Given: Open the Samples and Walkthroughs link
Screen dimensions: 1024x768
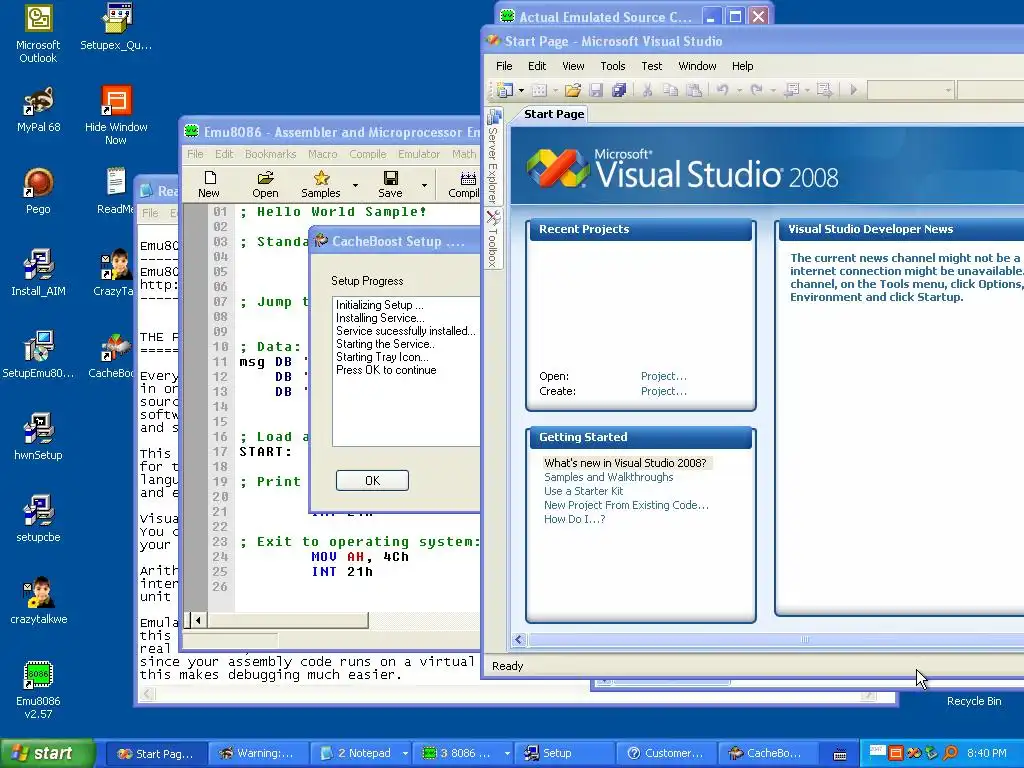Looking at the screenshot, I should tap(609, 477).
